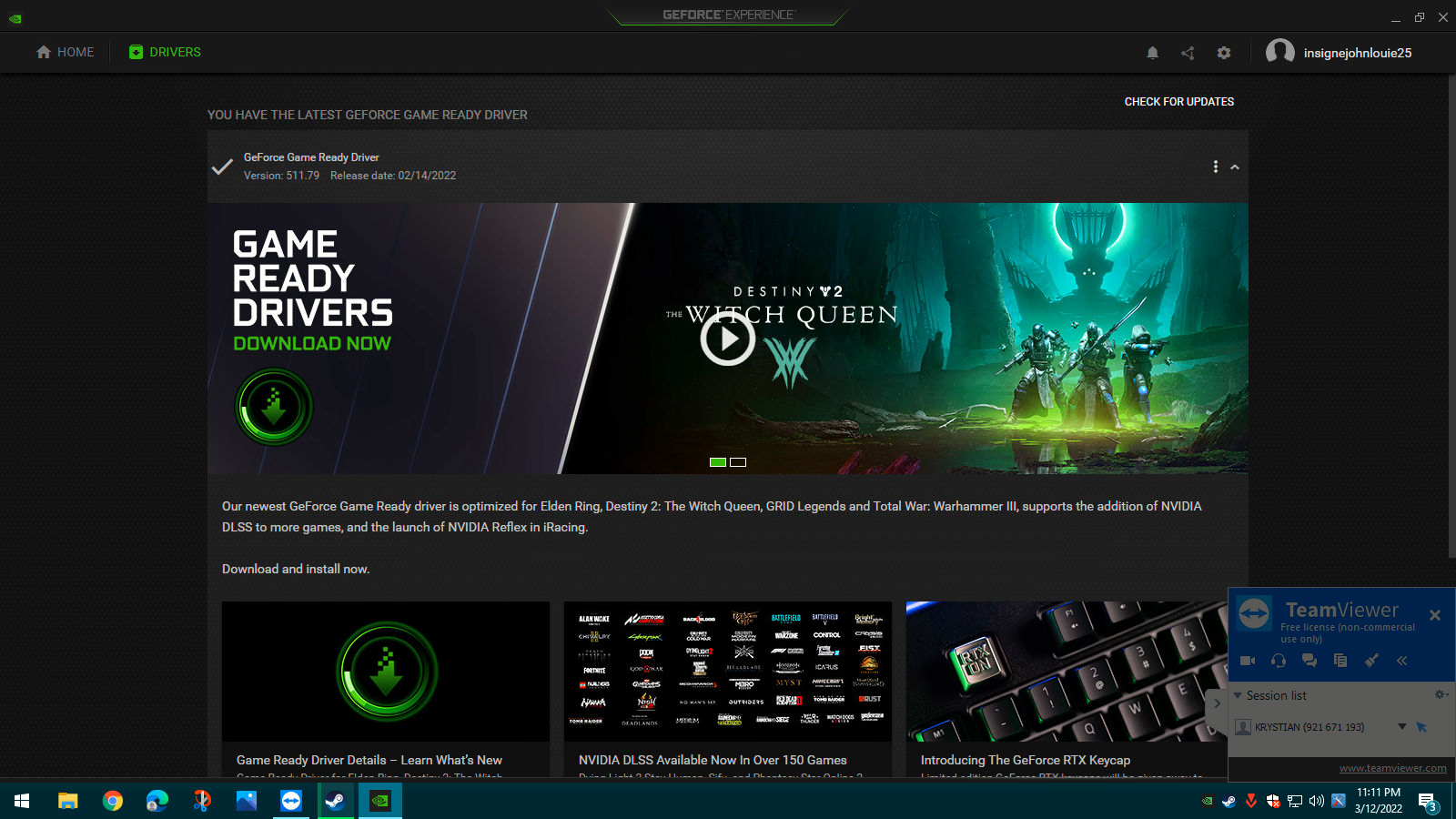This screenshot has height=819, width=1456.
Task: Open File Explorer from taskbar
Action: tap(68, 801)
